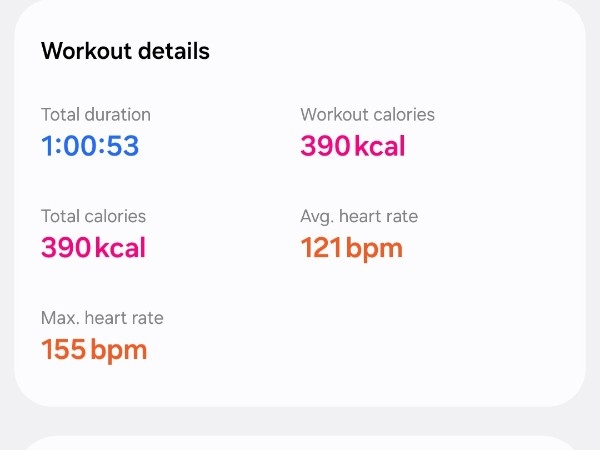Tap the bpm unit beside 155
The height and width of the screenshot is (450, 600).
[119, 350]
